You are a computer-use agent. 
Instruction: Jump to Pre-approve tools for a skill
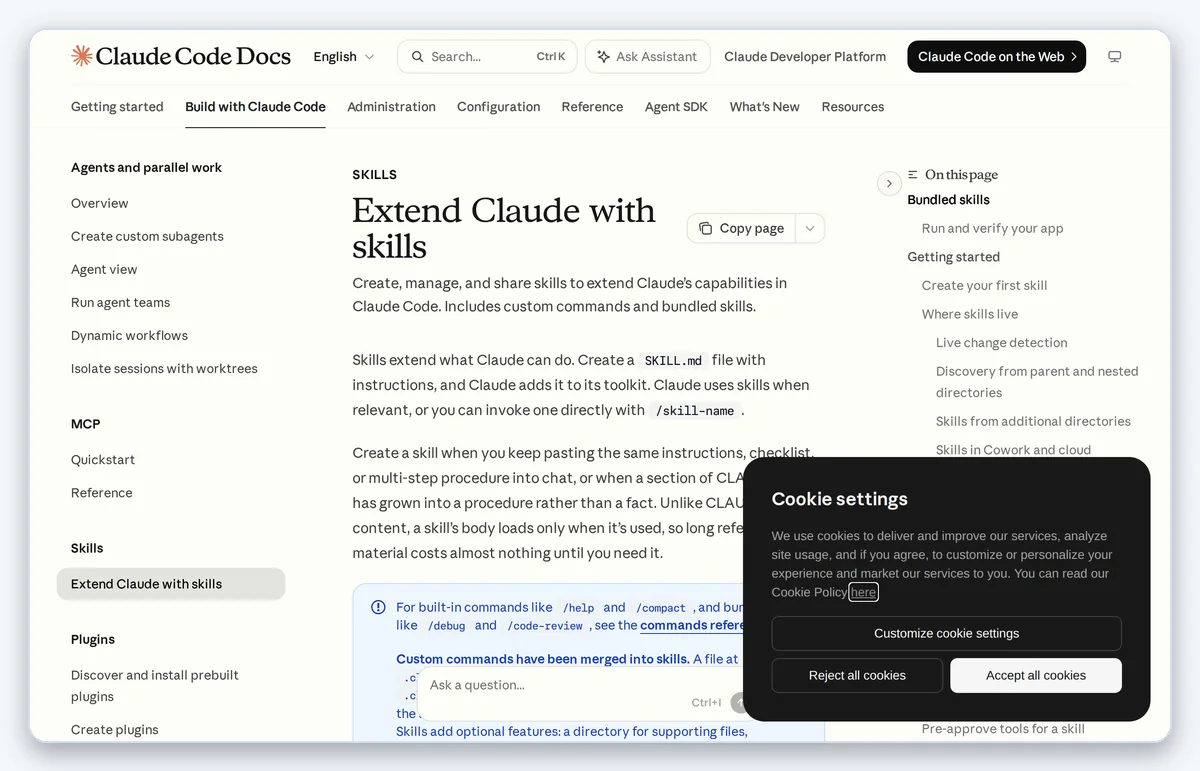1003,729
